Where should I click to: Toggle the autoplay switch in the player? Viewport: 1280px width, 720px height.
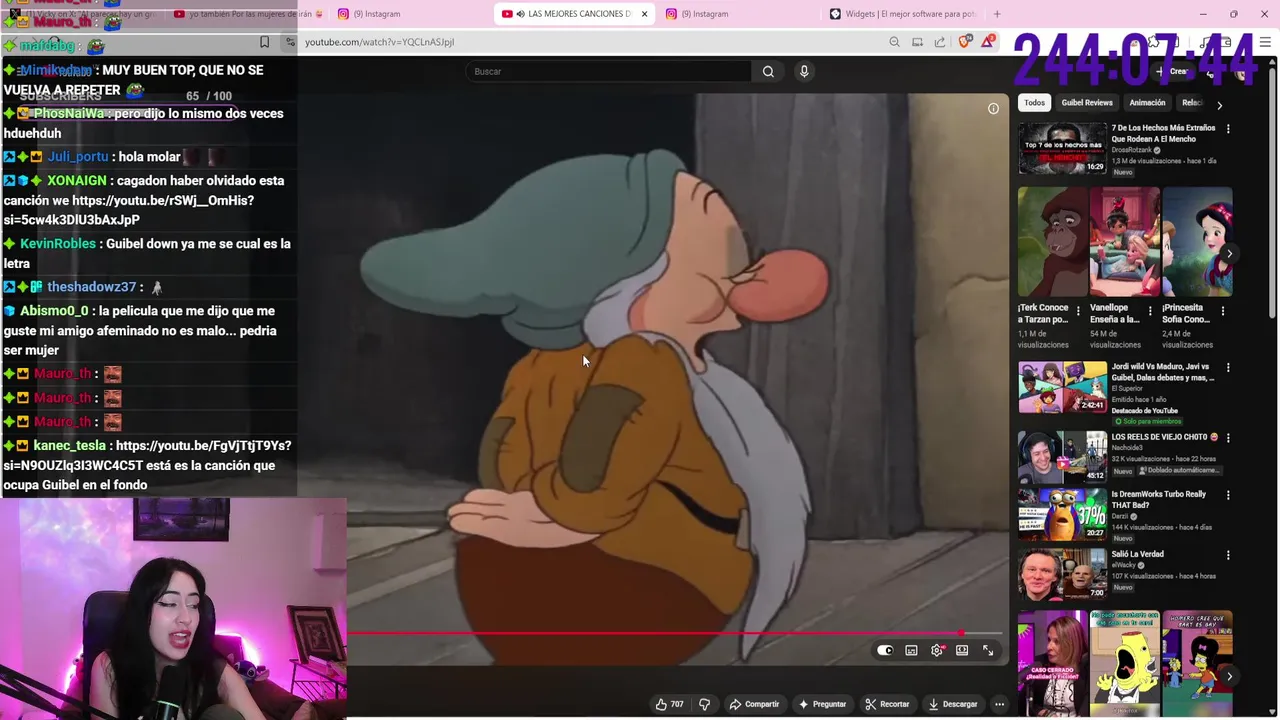click(x=885, y=651)
